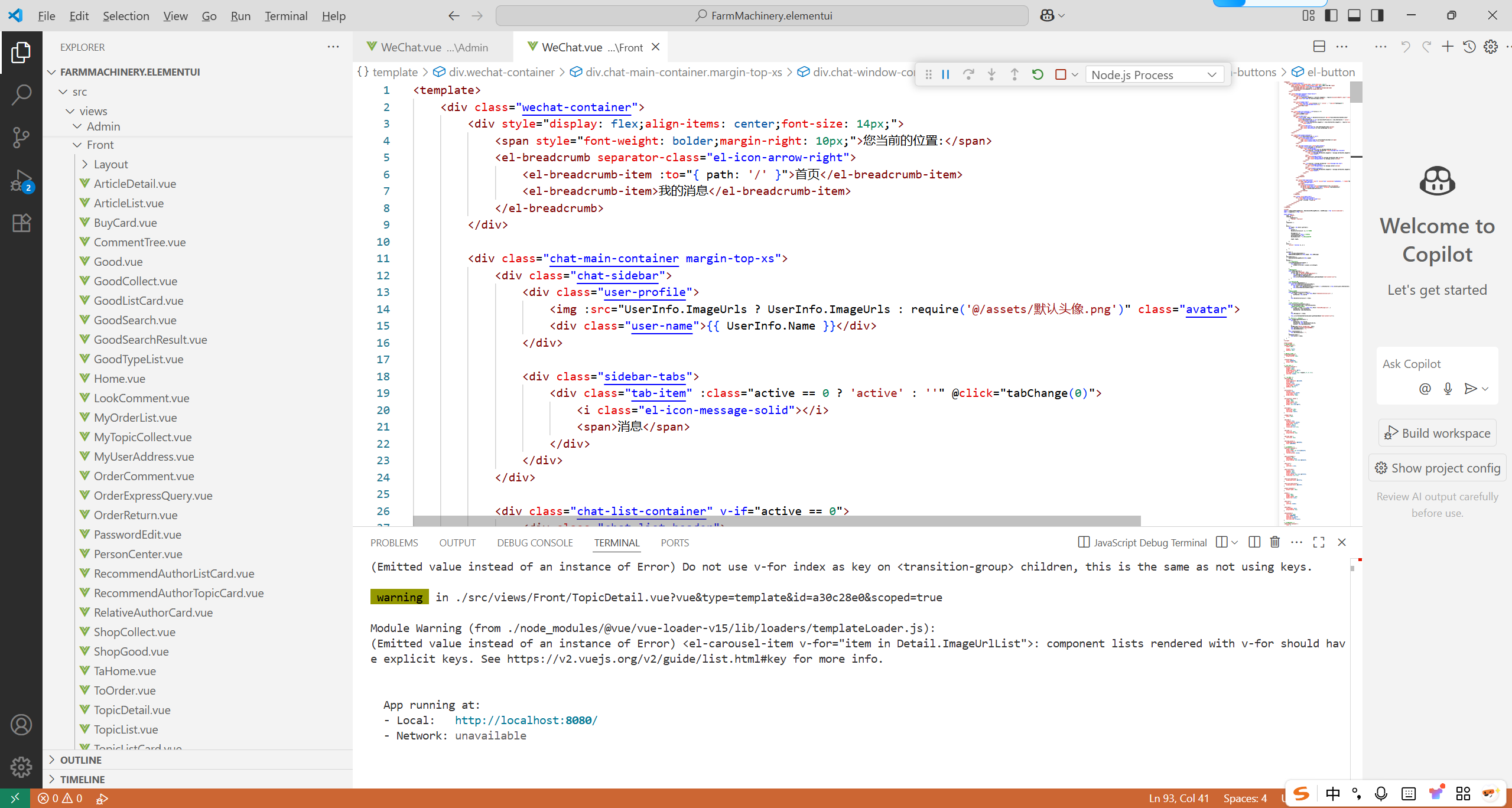Click the editor horizontal scrollbar
This screenshot has height=808, width=1512.
[x=776, y=521]
